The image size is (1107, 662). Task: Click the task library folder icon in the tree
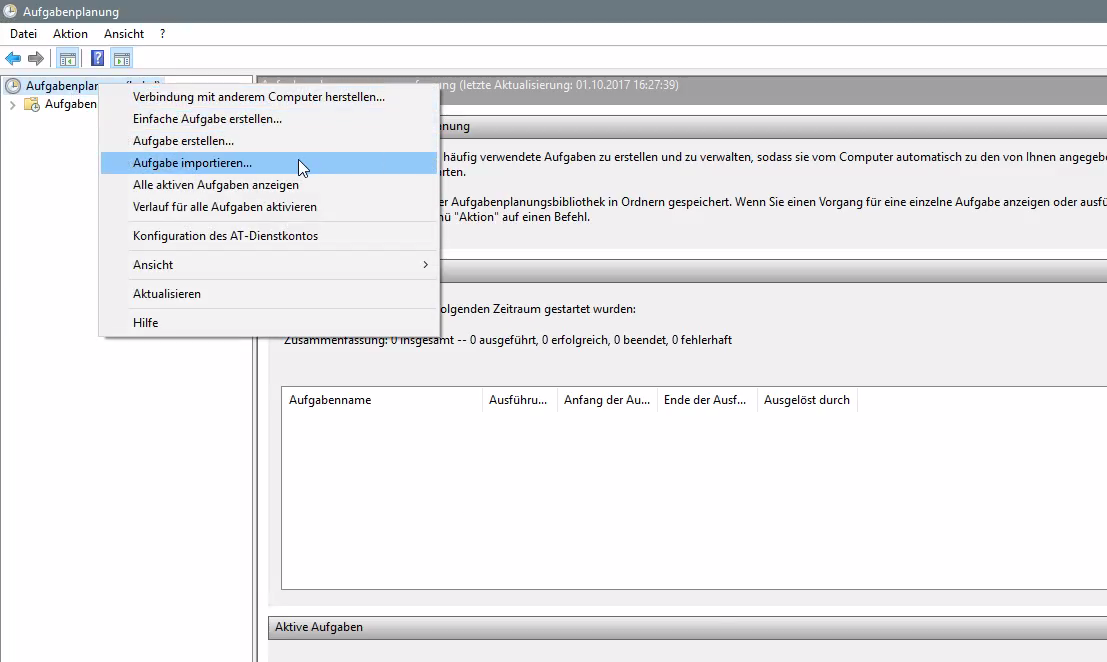[31, 104]
